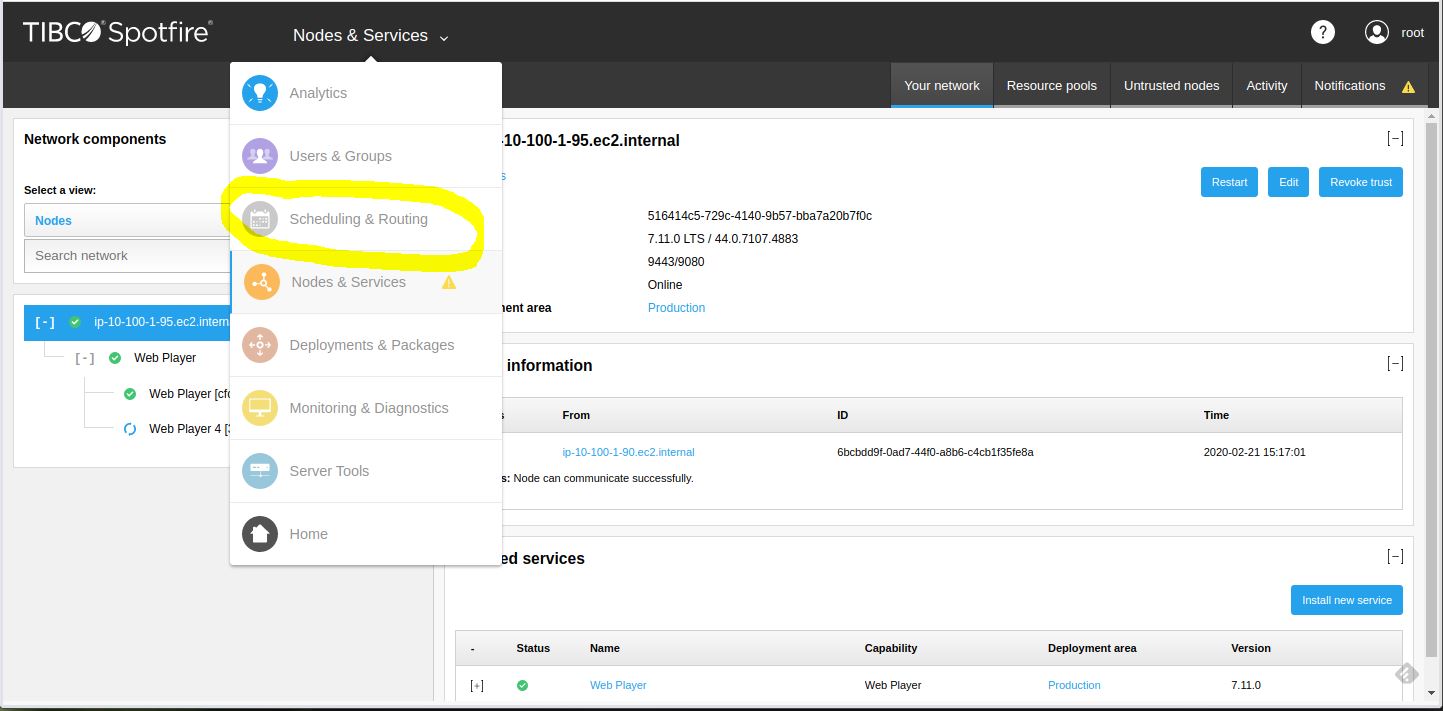Open Web Player link in services table
1443x711 pixels.
[x=618, y=685]
